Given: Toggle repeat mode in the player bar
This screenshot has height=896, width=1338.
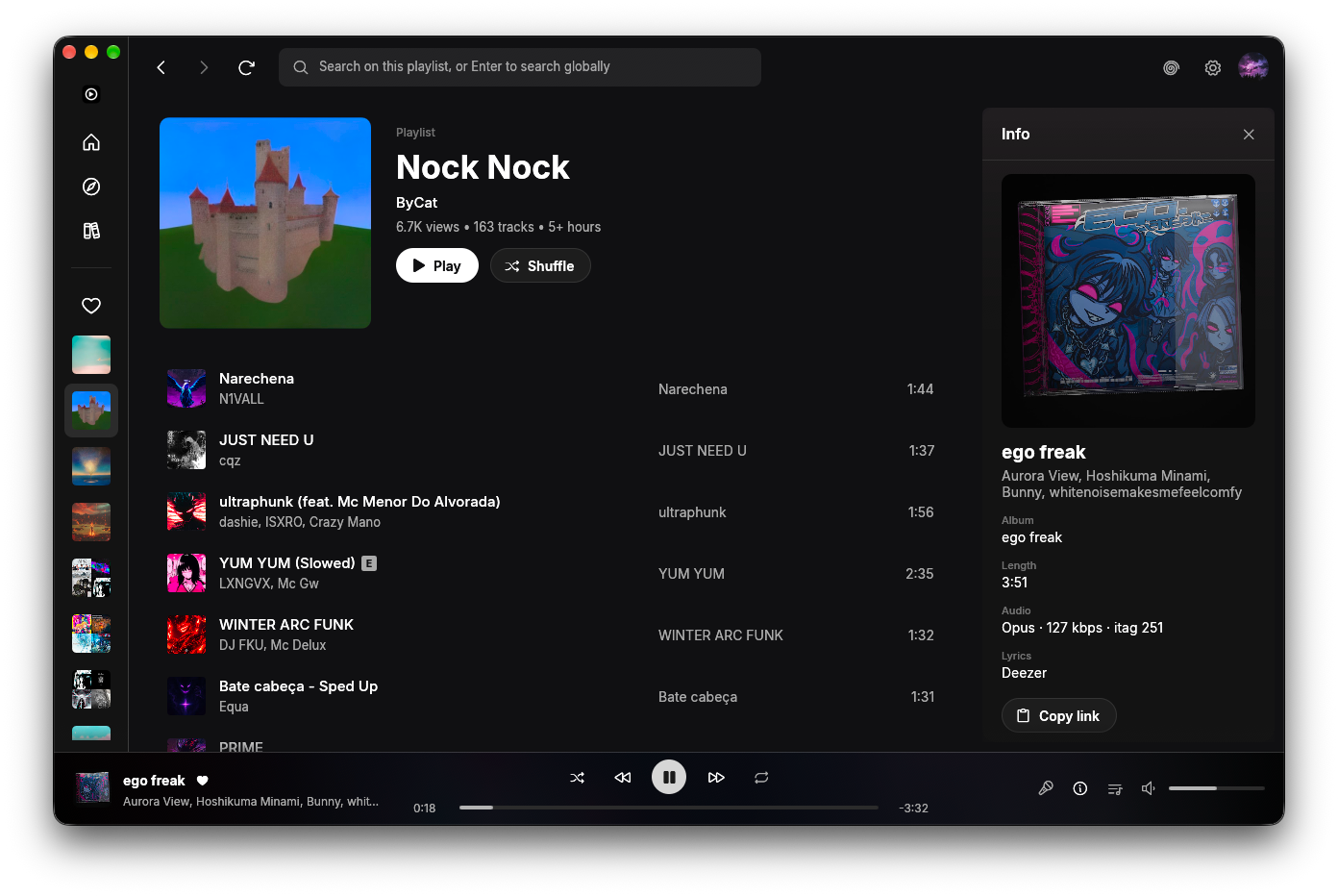Looking at the screenshot, I should 761,778.
